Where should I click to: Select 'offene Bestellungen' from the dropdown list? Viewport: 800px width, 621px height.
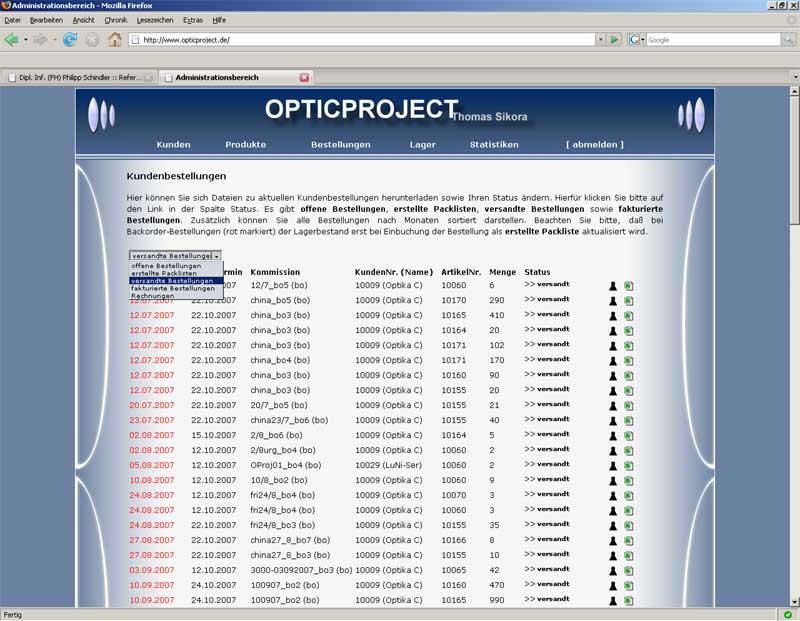[x=166, y=266]
